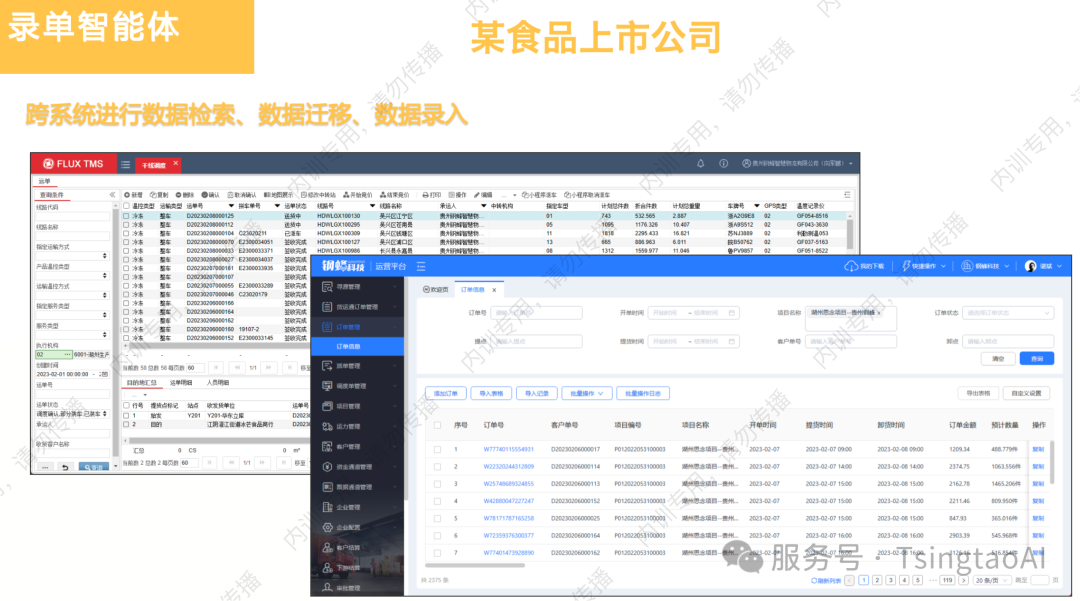Open 快捷操作 dropdown in header
1080x601 pixels.
tap(924, 266)
